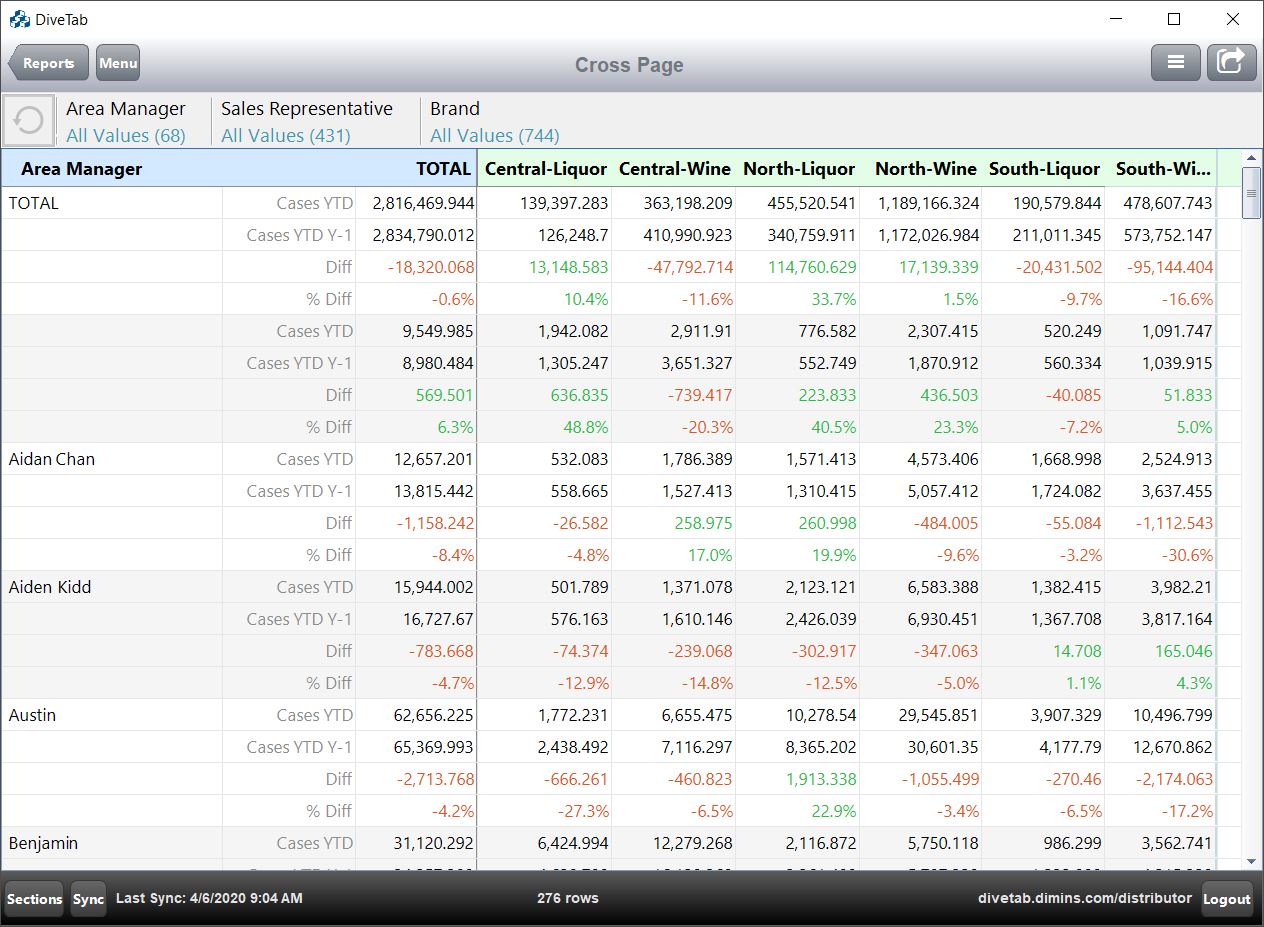This screenshot has height=927, width=1264.
Task: Sort by the Central-Liquor column header
Action: [544, 169]
